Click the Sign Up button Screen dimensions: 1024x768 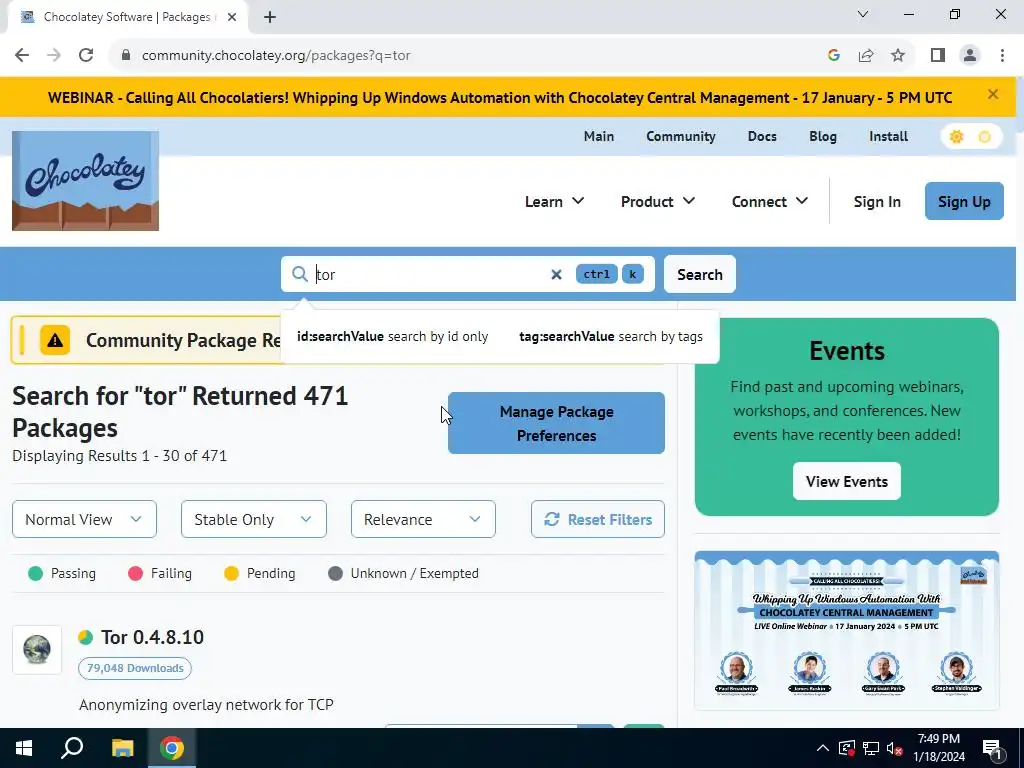(x=964, y=201)
